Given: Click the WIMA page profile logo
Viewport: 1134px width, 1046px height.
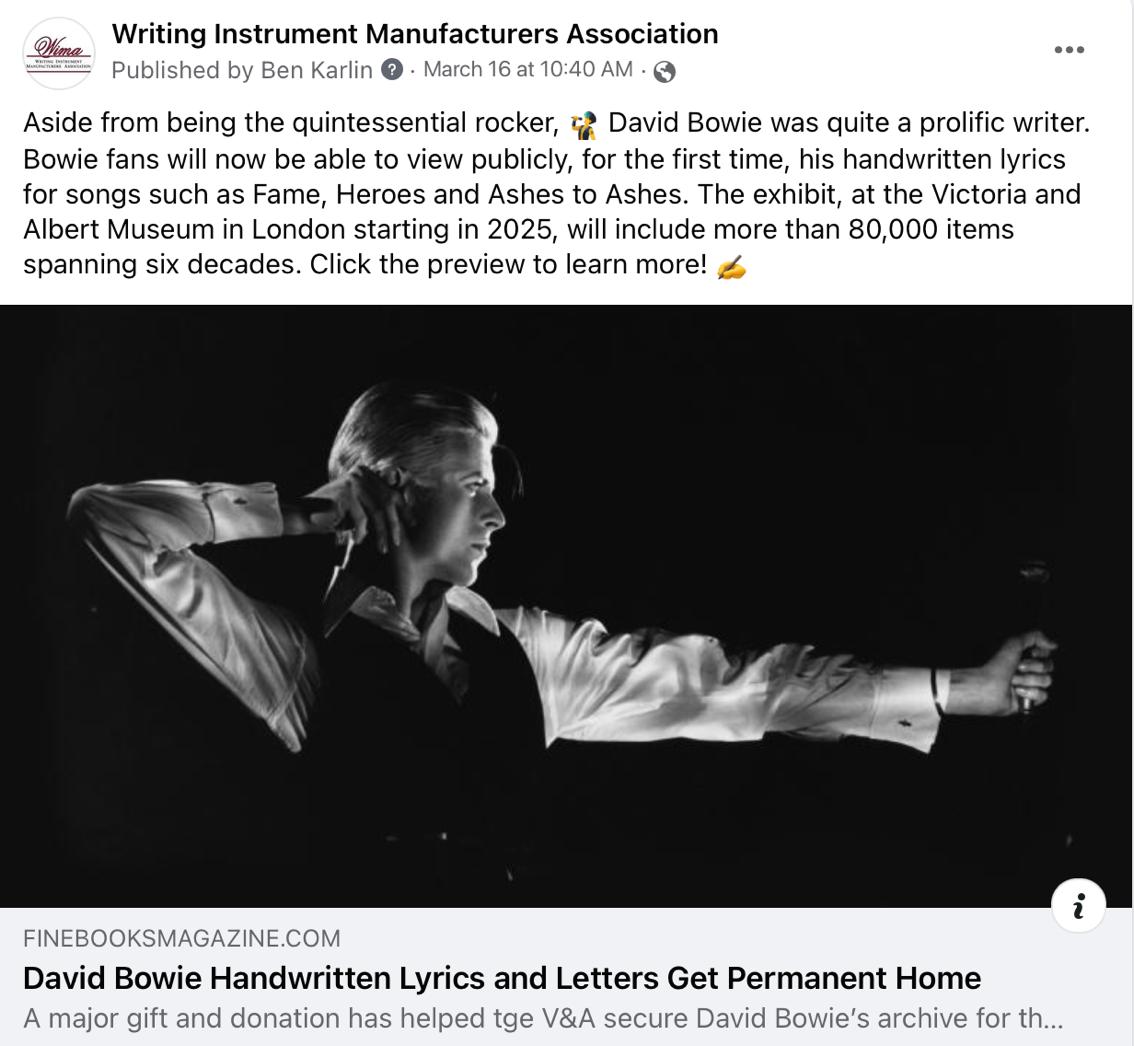Looking at the screenshot, I should pos(59,53).
